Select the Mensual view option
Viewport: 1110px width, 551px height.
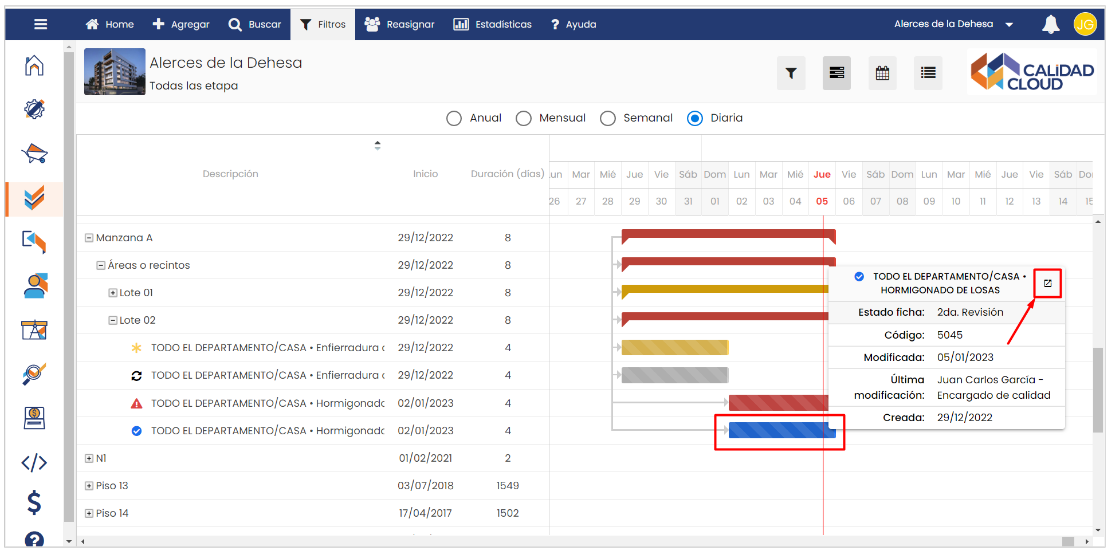(x=523, y=118)
